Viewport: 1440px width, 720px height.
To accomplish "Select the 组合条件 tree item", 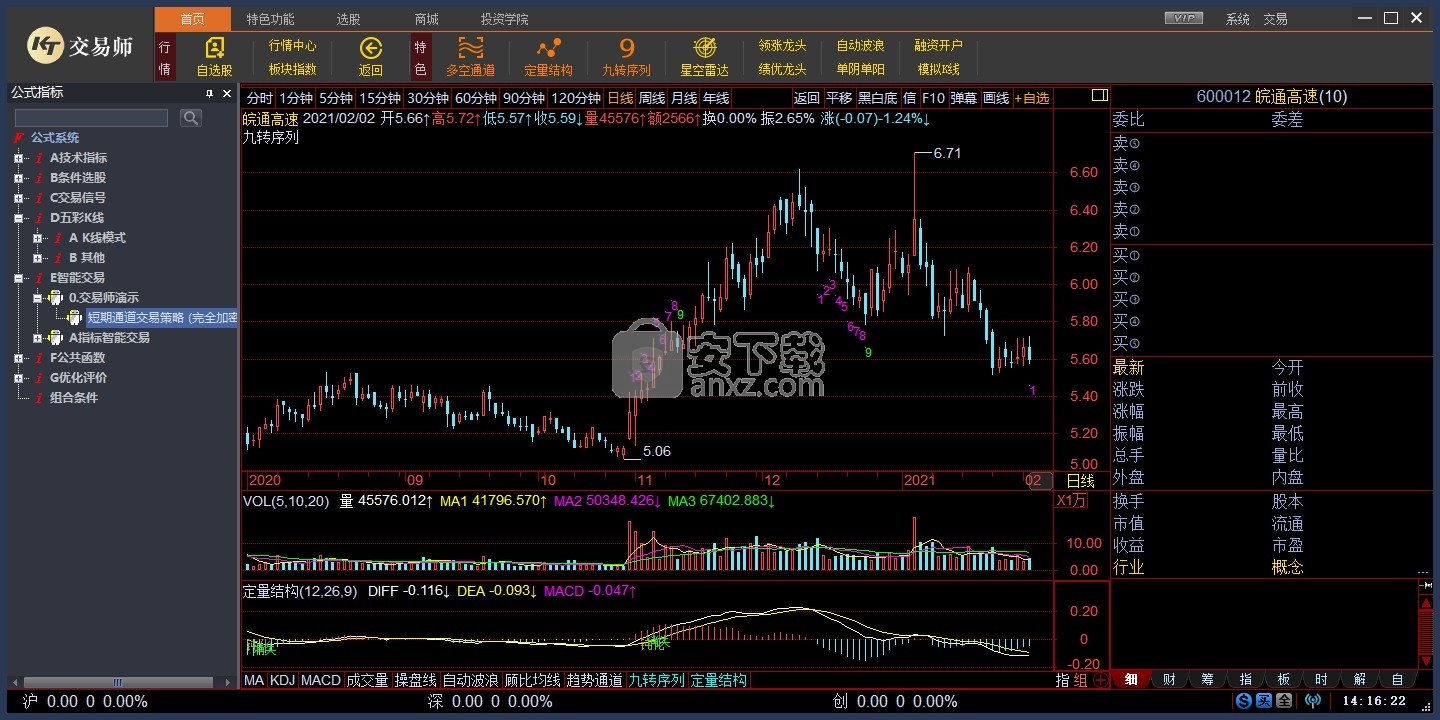I will click(x=74, y=398).
